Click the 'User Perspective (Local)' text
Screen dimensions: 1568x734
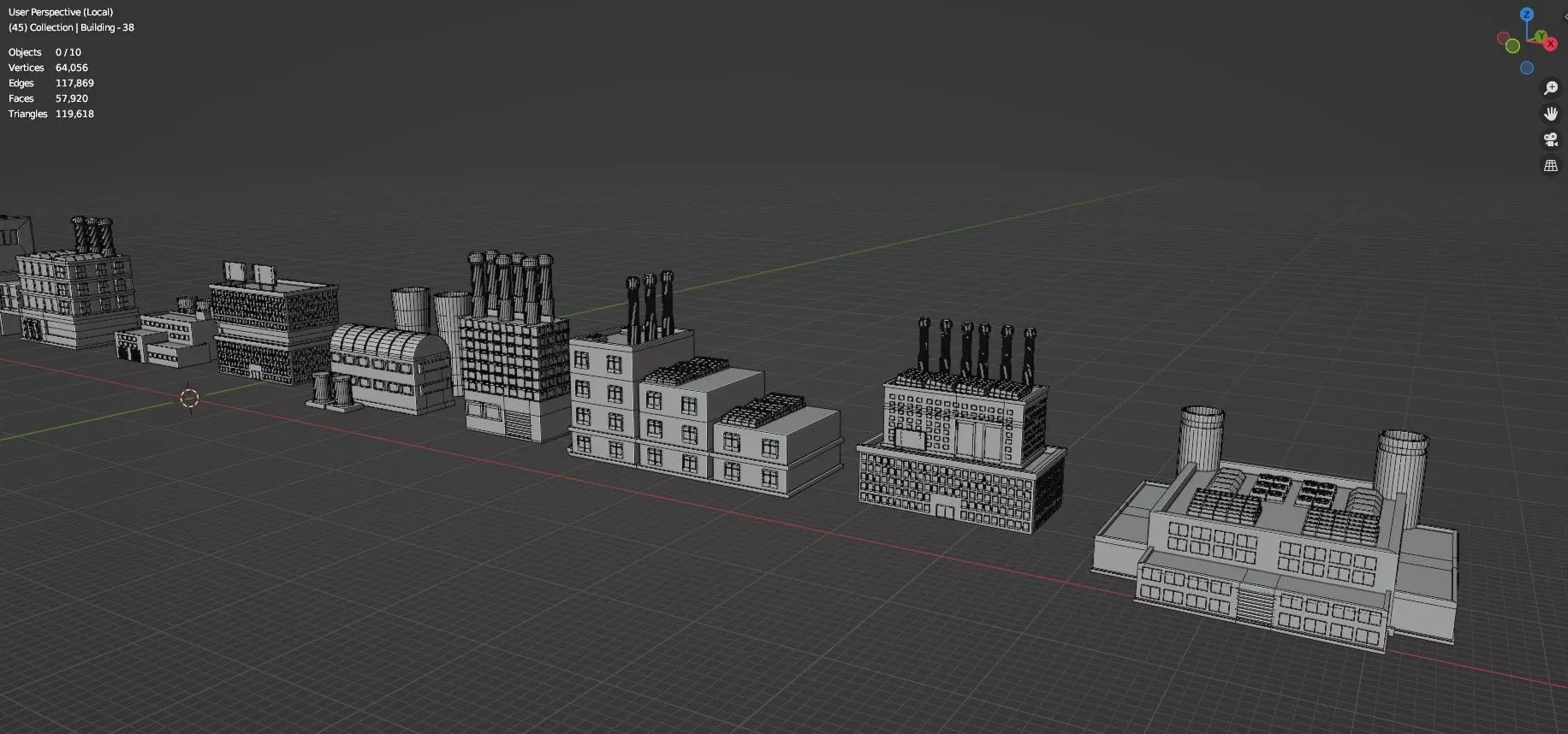pos(61,12)
